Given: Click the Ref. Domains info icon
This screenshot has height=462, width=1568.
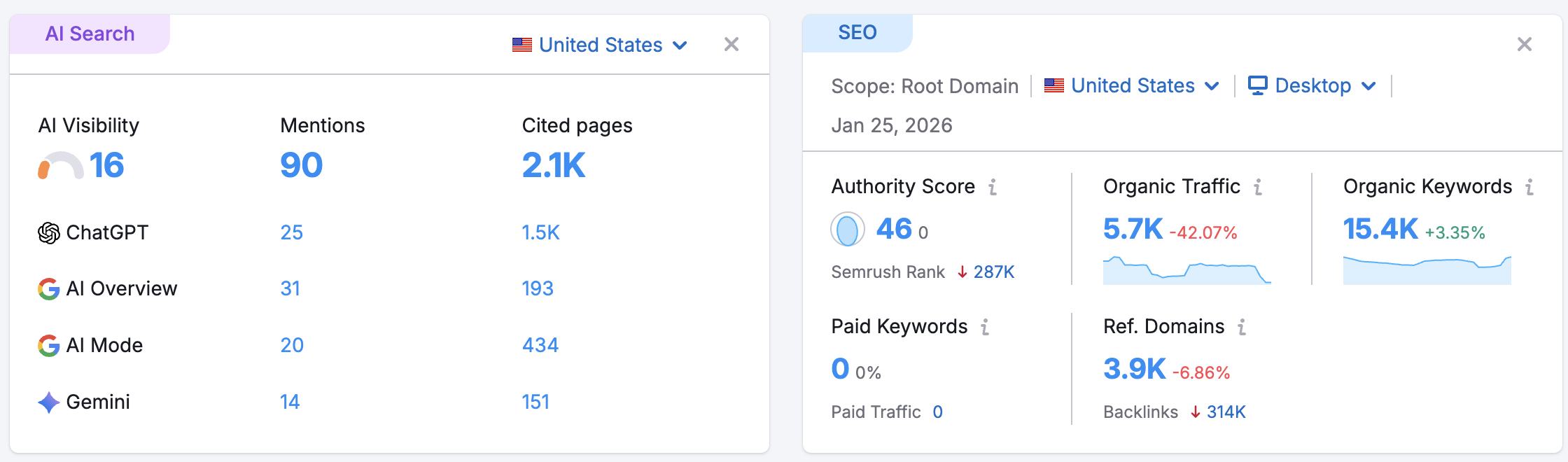Looking at the screenshot, I should pos(1241,327).
